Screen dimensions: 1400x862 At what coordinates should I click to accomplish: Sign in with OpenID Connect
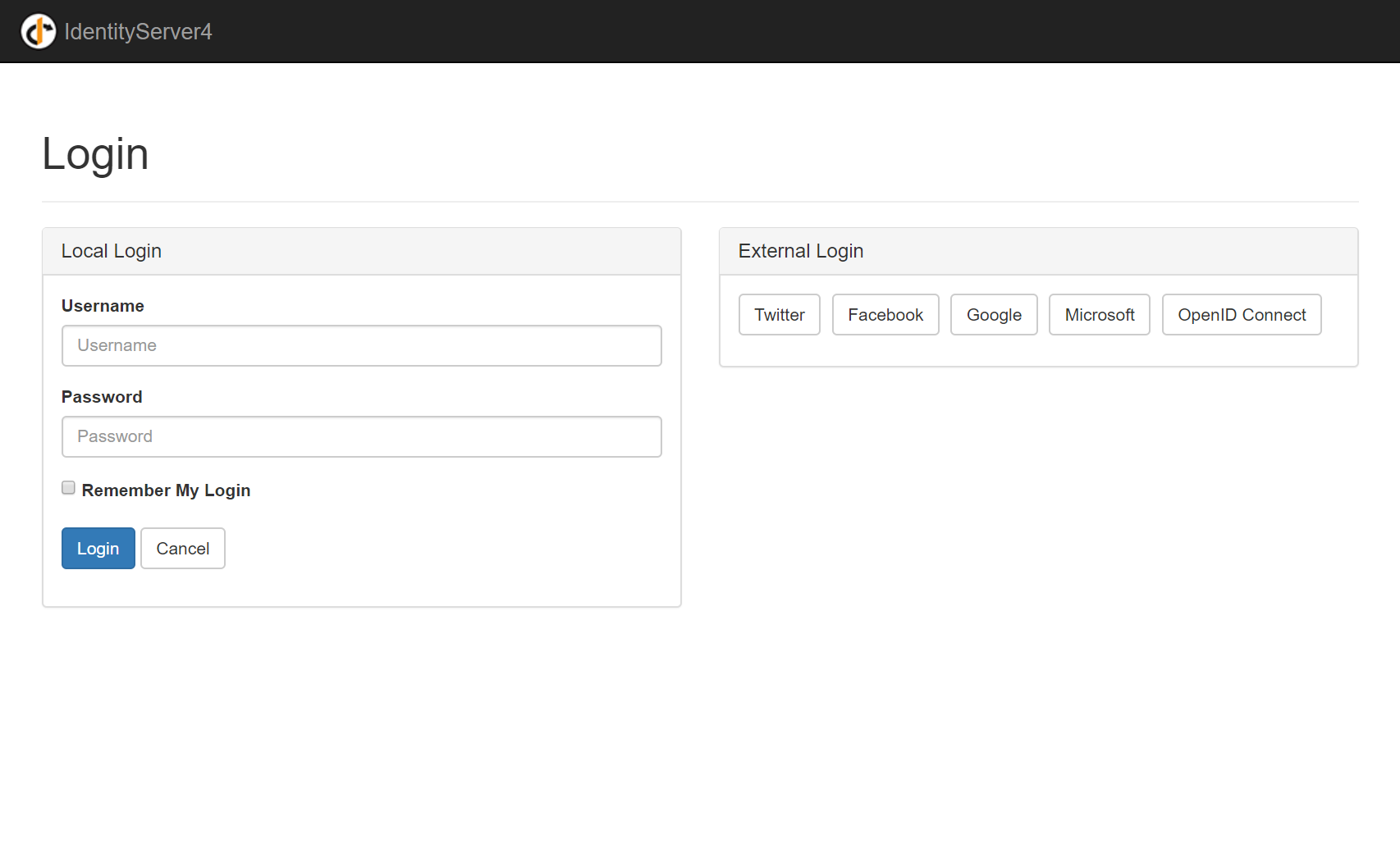point(1242,314)
